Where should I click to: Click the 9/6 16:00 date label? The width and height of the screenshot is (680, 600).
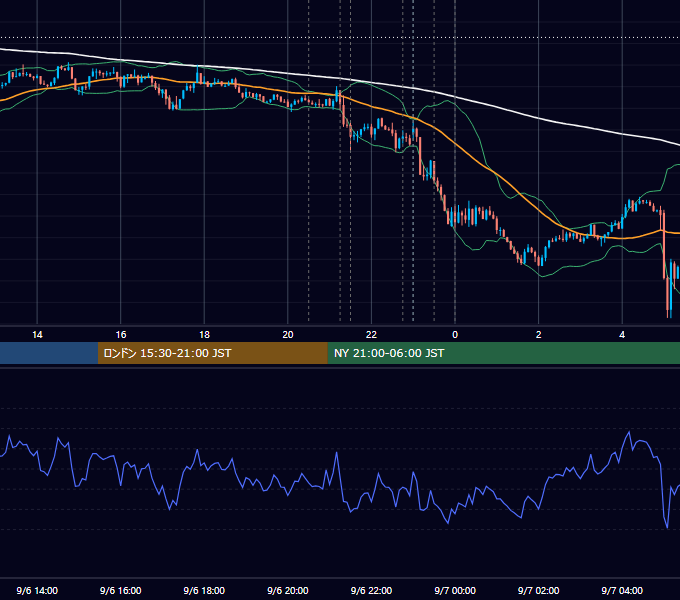(121, 590)
